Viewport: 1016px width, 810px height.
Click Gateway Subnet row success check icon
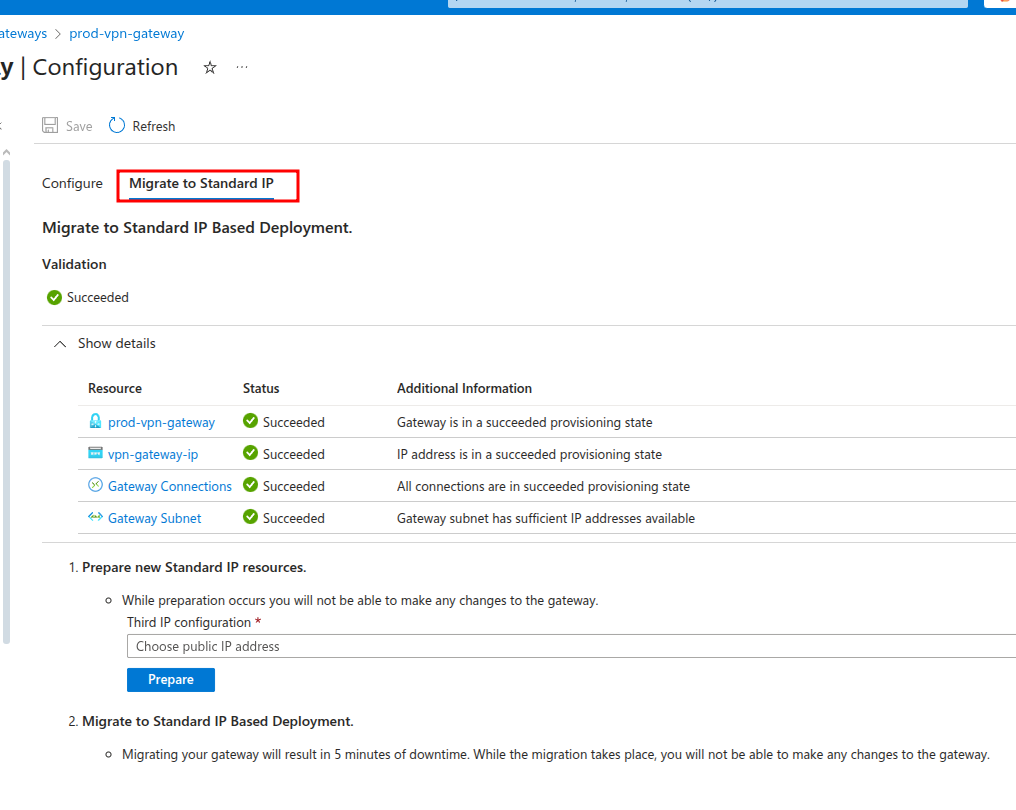[x=250, y=517]
